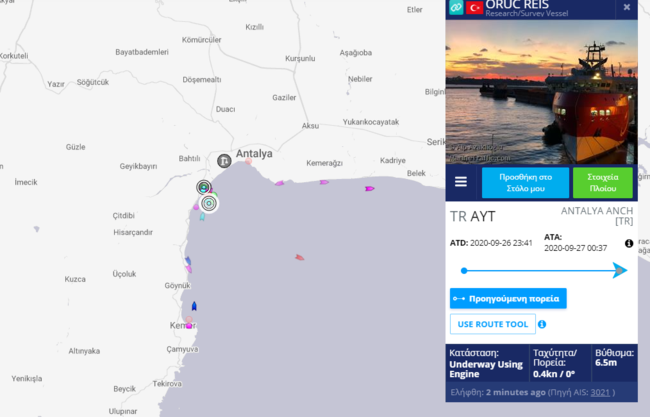Select the selected vessel marker with white rings
This screenshot has height=417, width=650.
[209, 203]
